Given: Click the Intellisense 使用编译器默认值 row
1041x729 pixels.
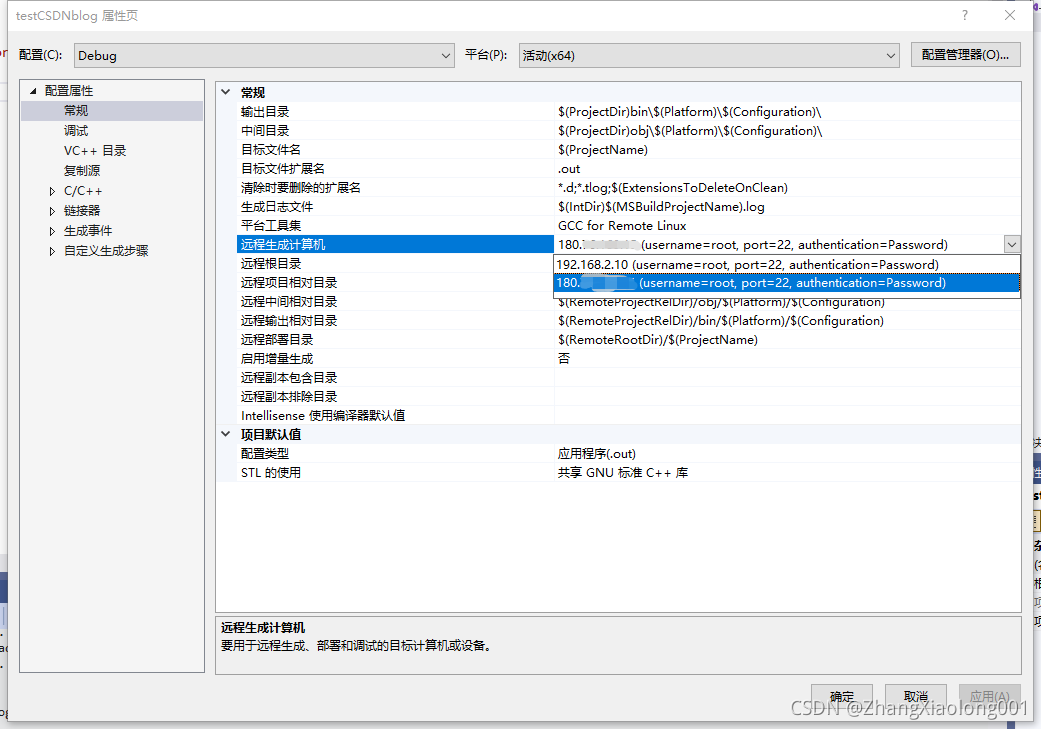Looking at the screenshot, I should (x=629, y=416).
